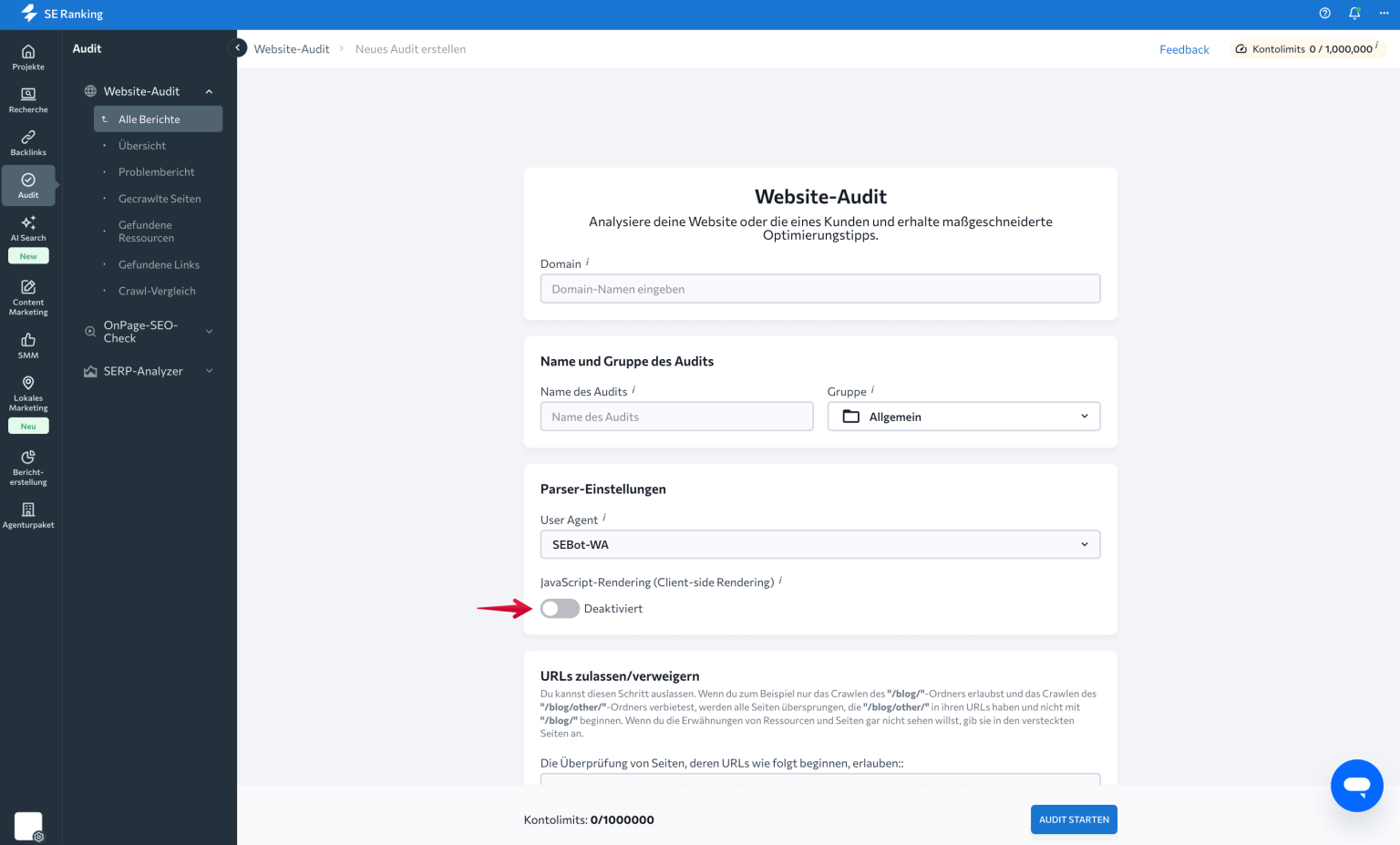Select Problembericht in the Website-Audit menu
The width and height of the screenshot is (1400, 845).
point(156,171)
